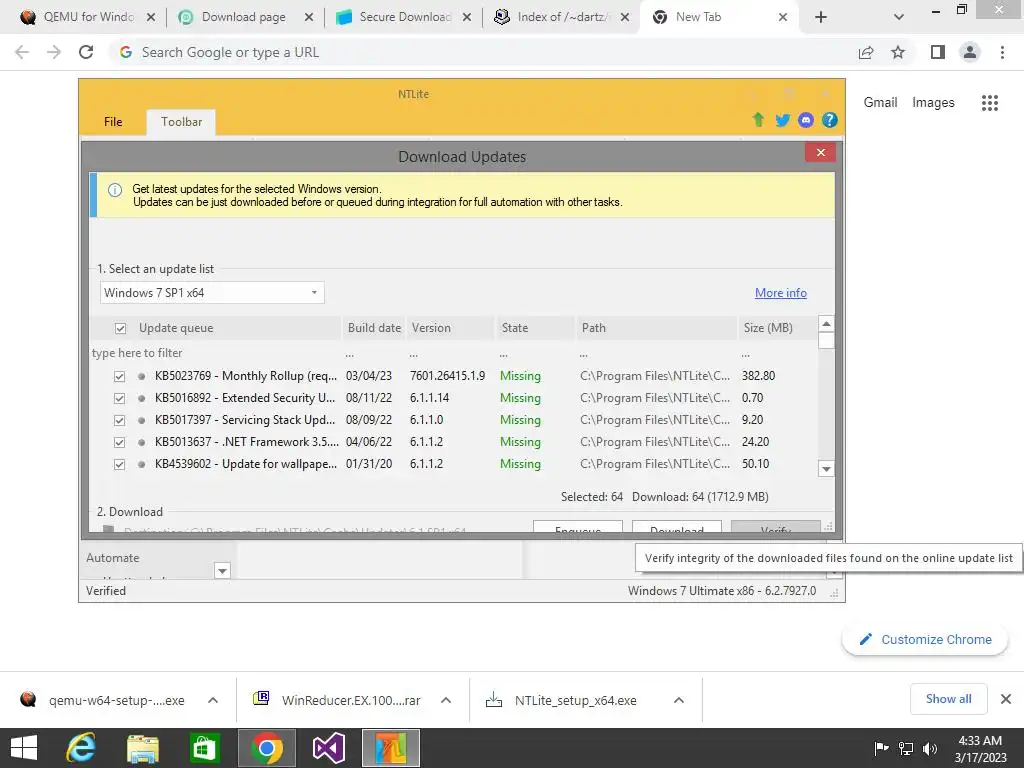Open Chrome tab search chevron

[x=899, y=17]
